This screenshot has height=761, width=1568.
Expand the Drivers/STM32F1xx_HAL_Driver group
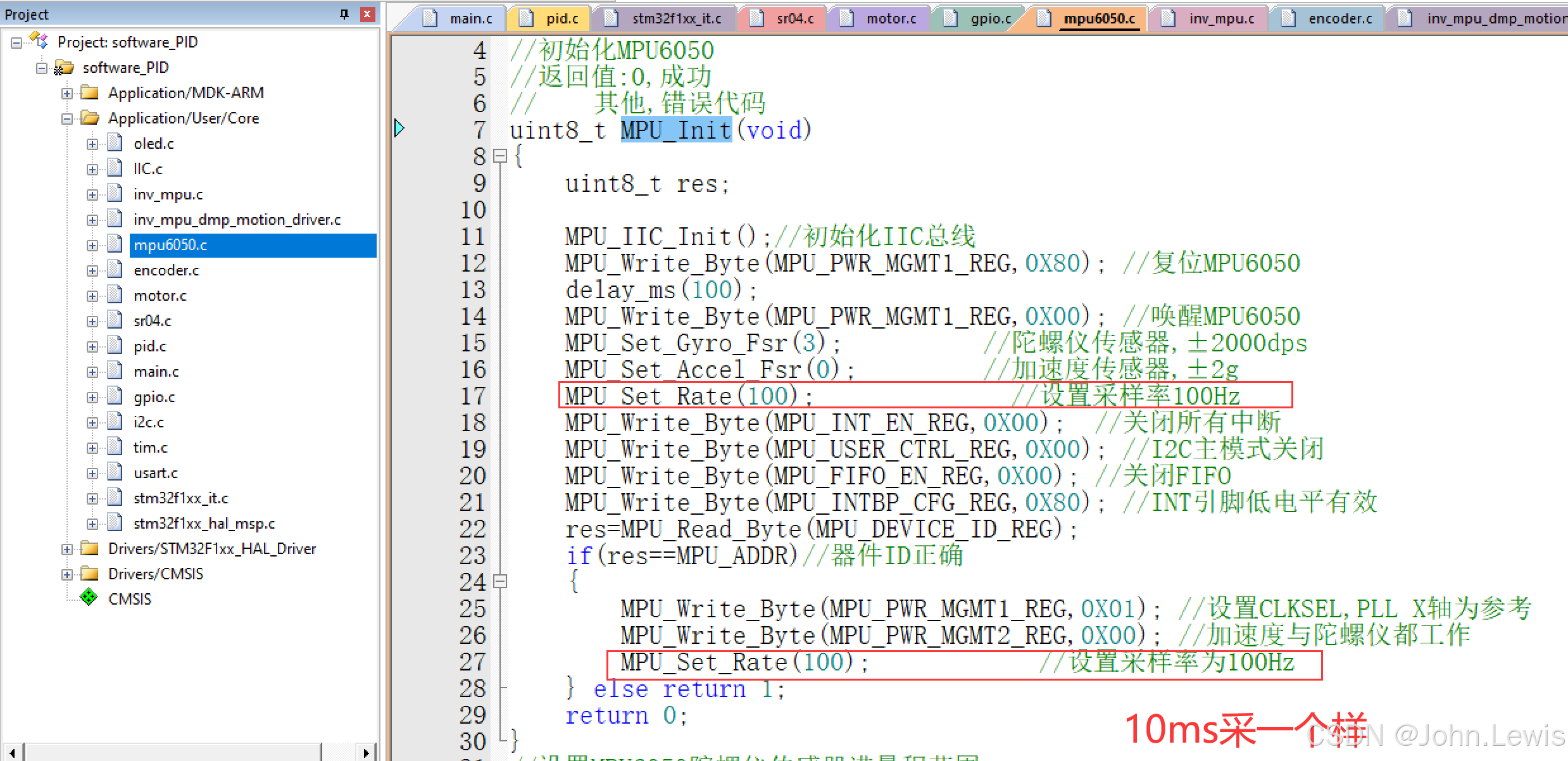click(x=67, y=549)
